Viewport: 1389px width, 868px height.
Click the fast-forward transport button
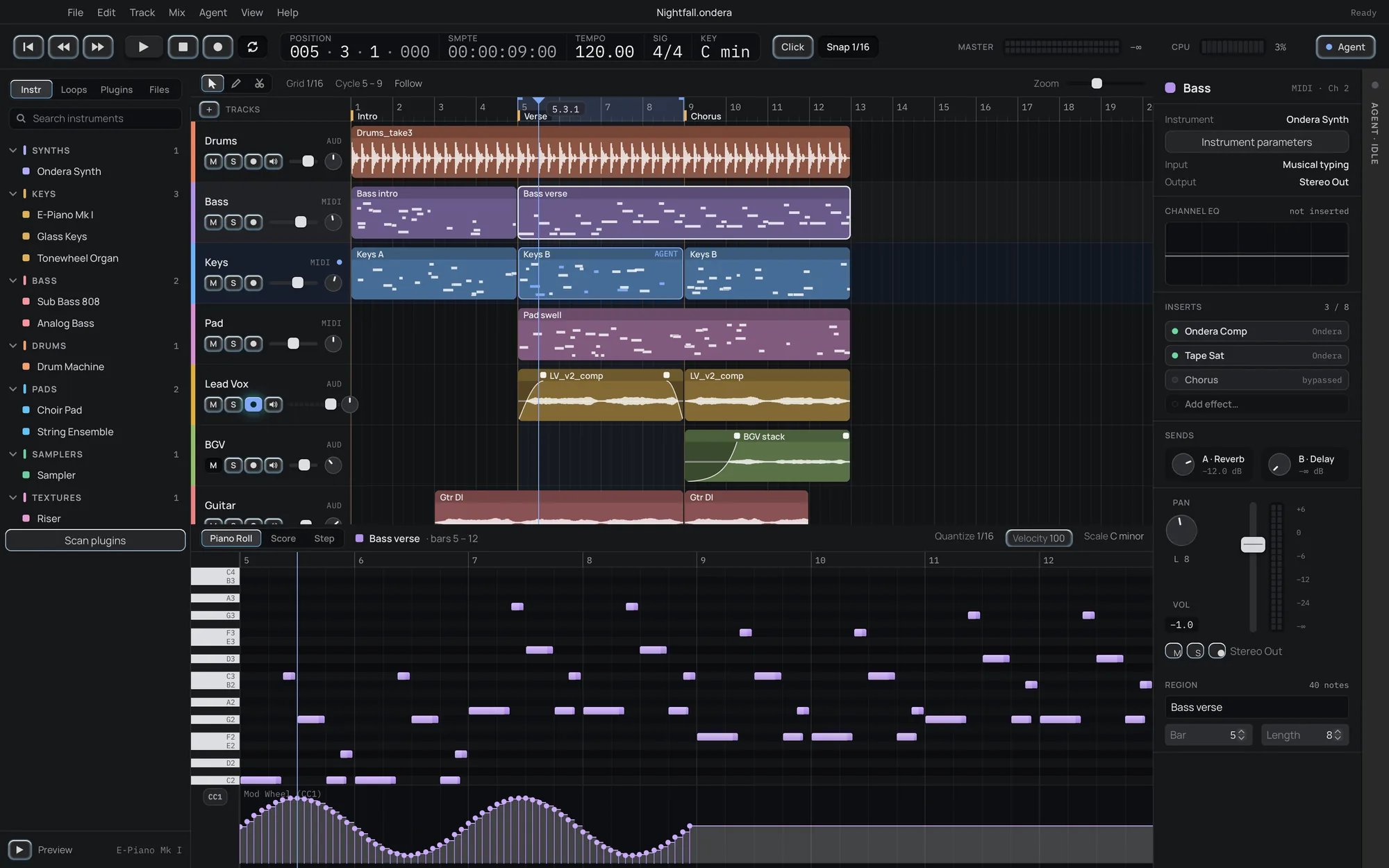98,47
